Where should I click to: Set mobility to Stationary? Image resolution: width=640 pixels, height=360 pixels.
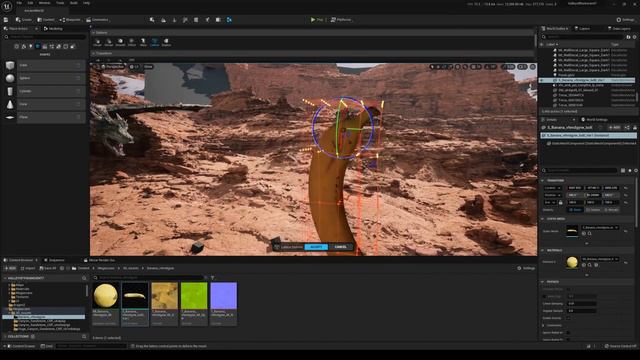(593, 210)
